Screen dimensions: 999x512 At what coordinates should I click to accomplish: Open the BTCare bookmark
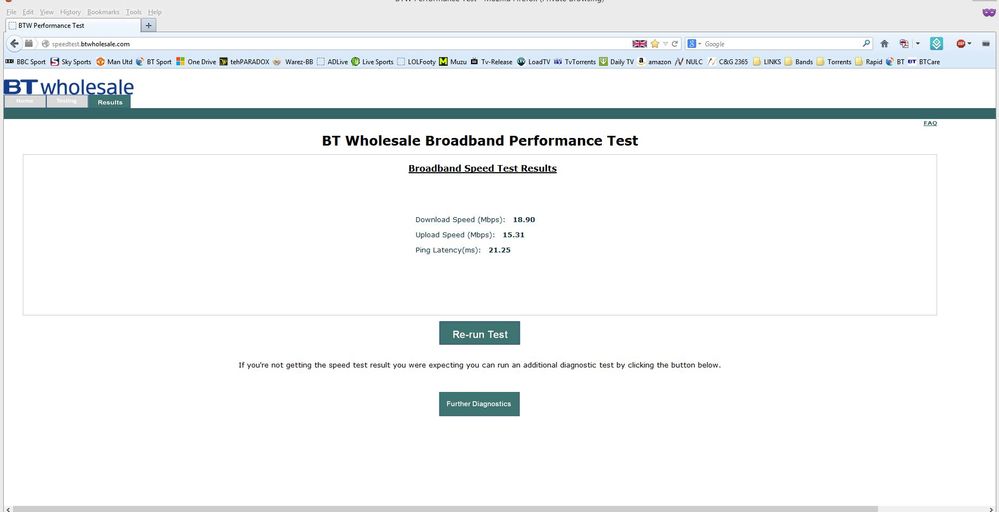click(x=924, y=62)
